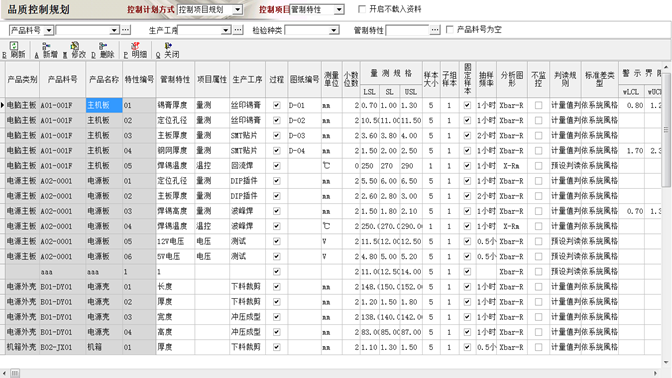Toggle the 开启不载入资料 checkbox
Screen dimensions: 672x378
(362, 9)
